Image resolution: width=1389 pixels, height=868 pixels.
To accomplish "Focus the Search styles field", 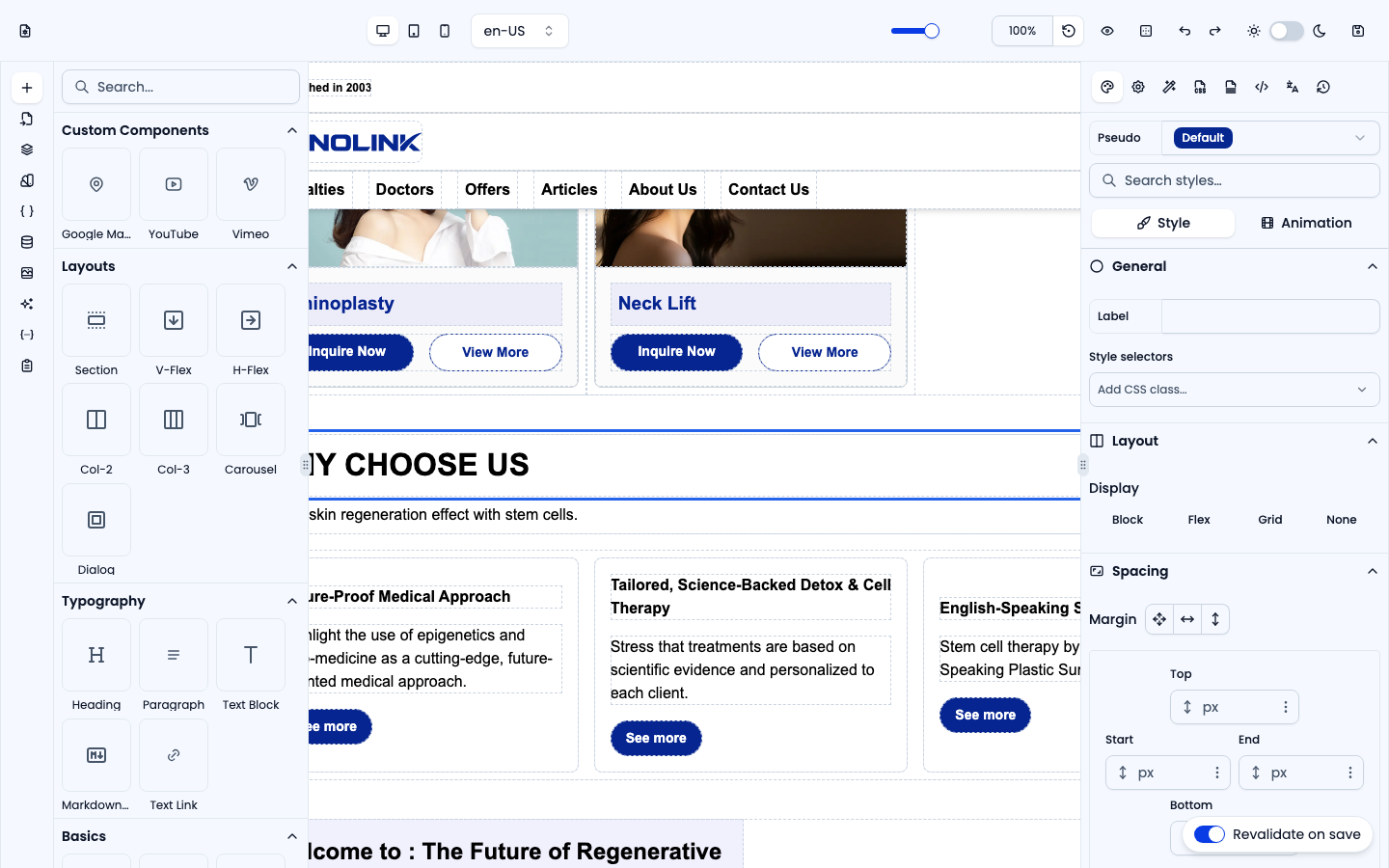I will pyautogui.click(x=1235, y=180).
